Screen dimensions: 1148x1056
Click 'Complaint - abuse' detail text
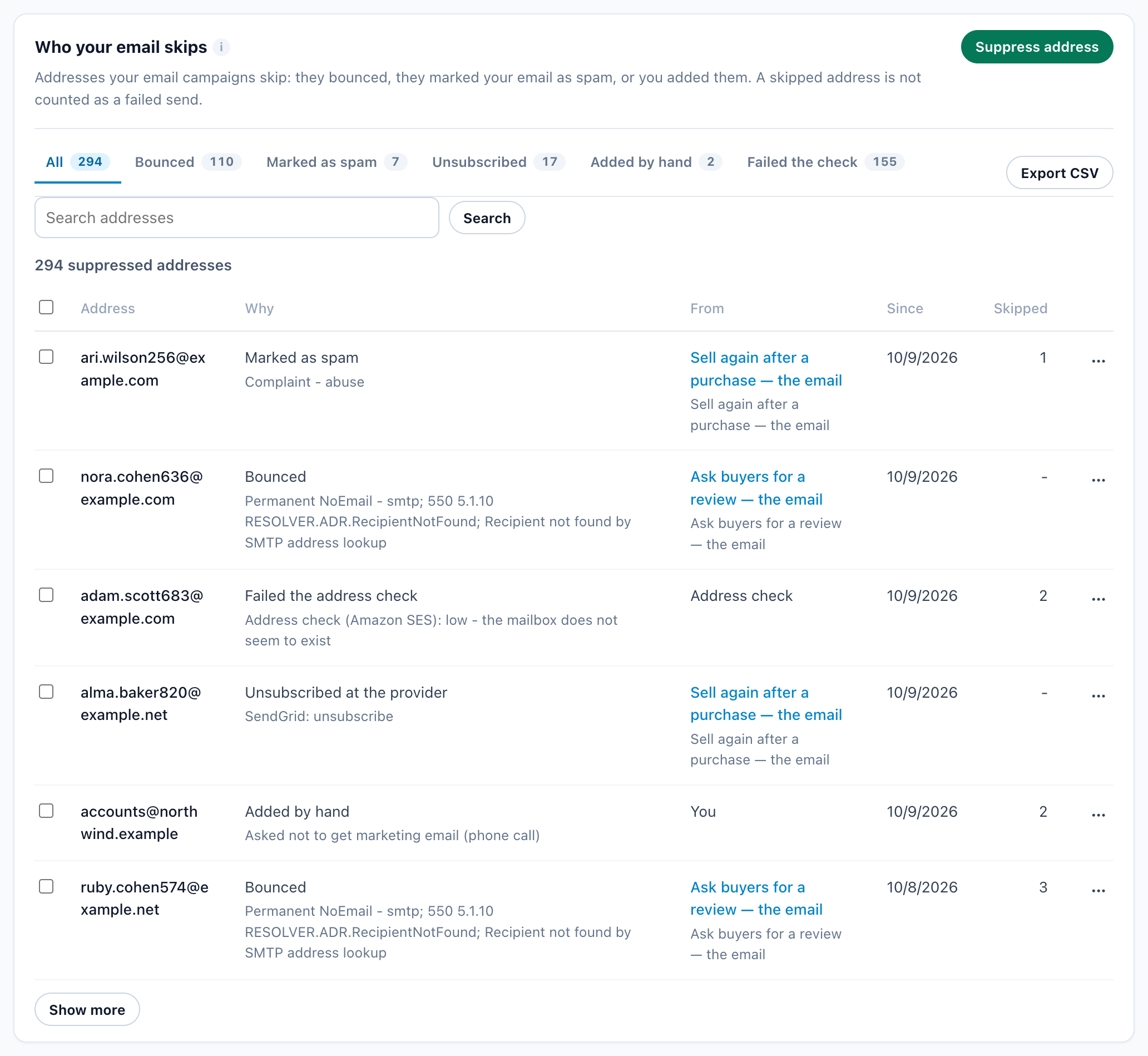304,382
